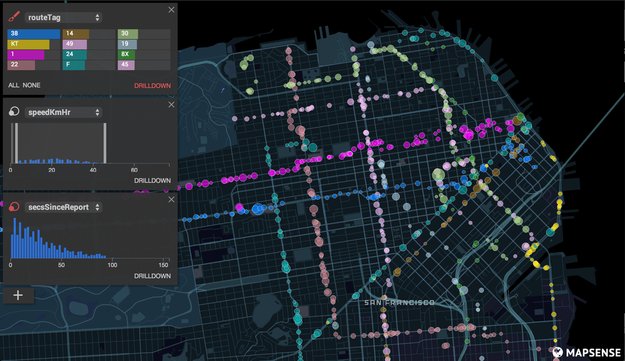Toggle route 24 teal category bar
Screen dimensions: 625x361
(x=75, y=54)
